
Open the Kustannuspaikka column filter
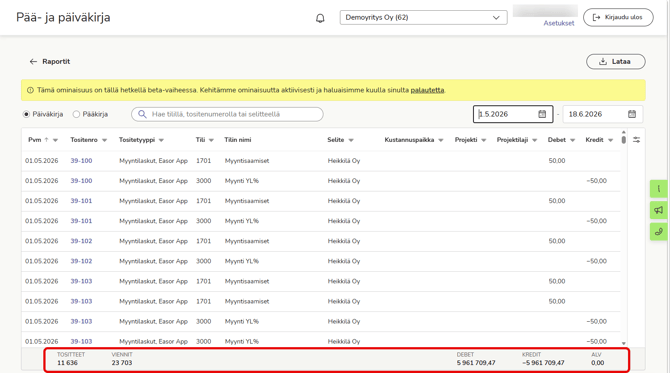pyautogui.click(x=441, y=140)
